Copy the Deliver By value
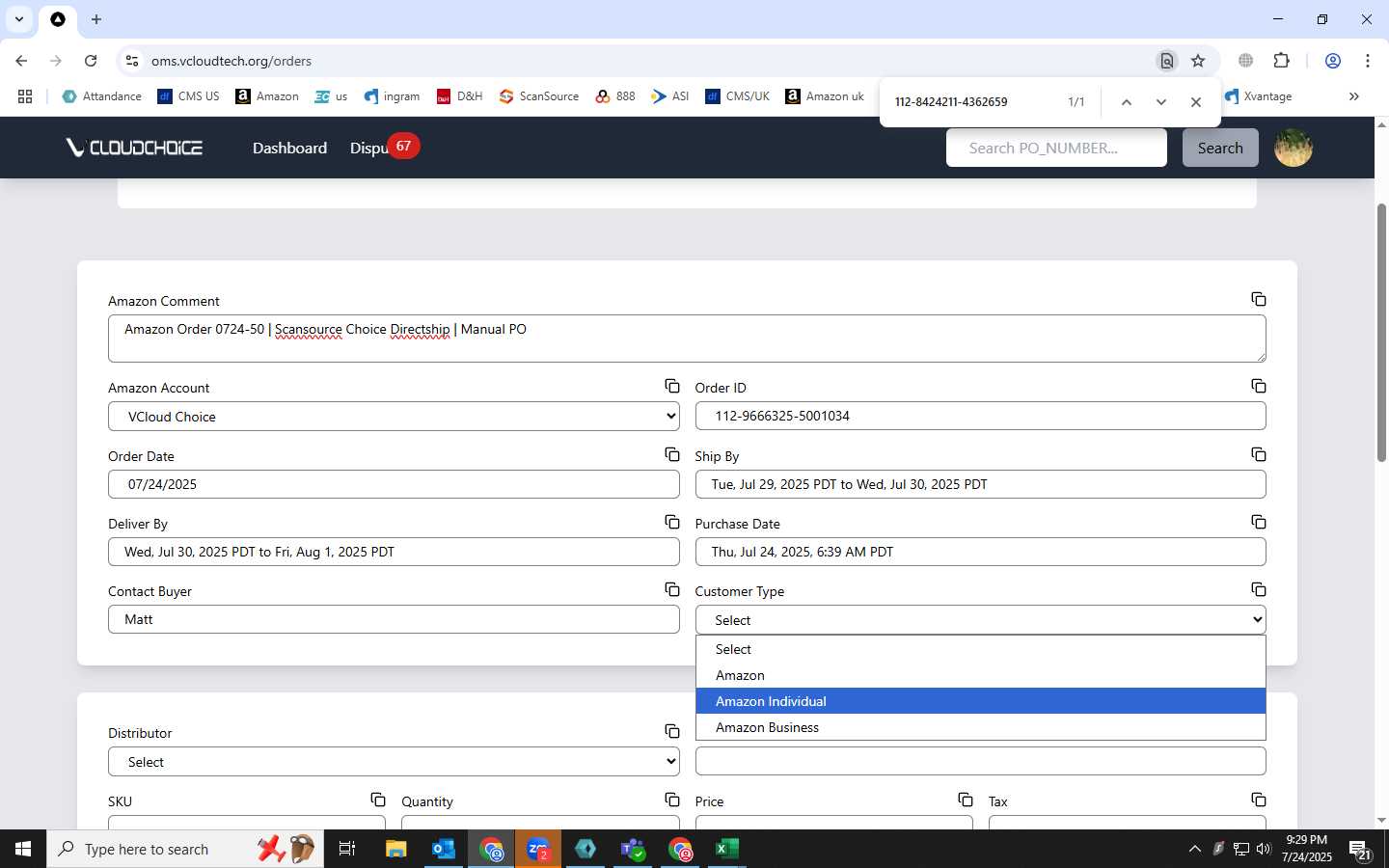The image size is (1389, 868). coord(671,522)
